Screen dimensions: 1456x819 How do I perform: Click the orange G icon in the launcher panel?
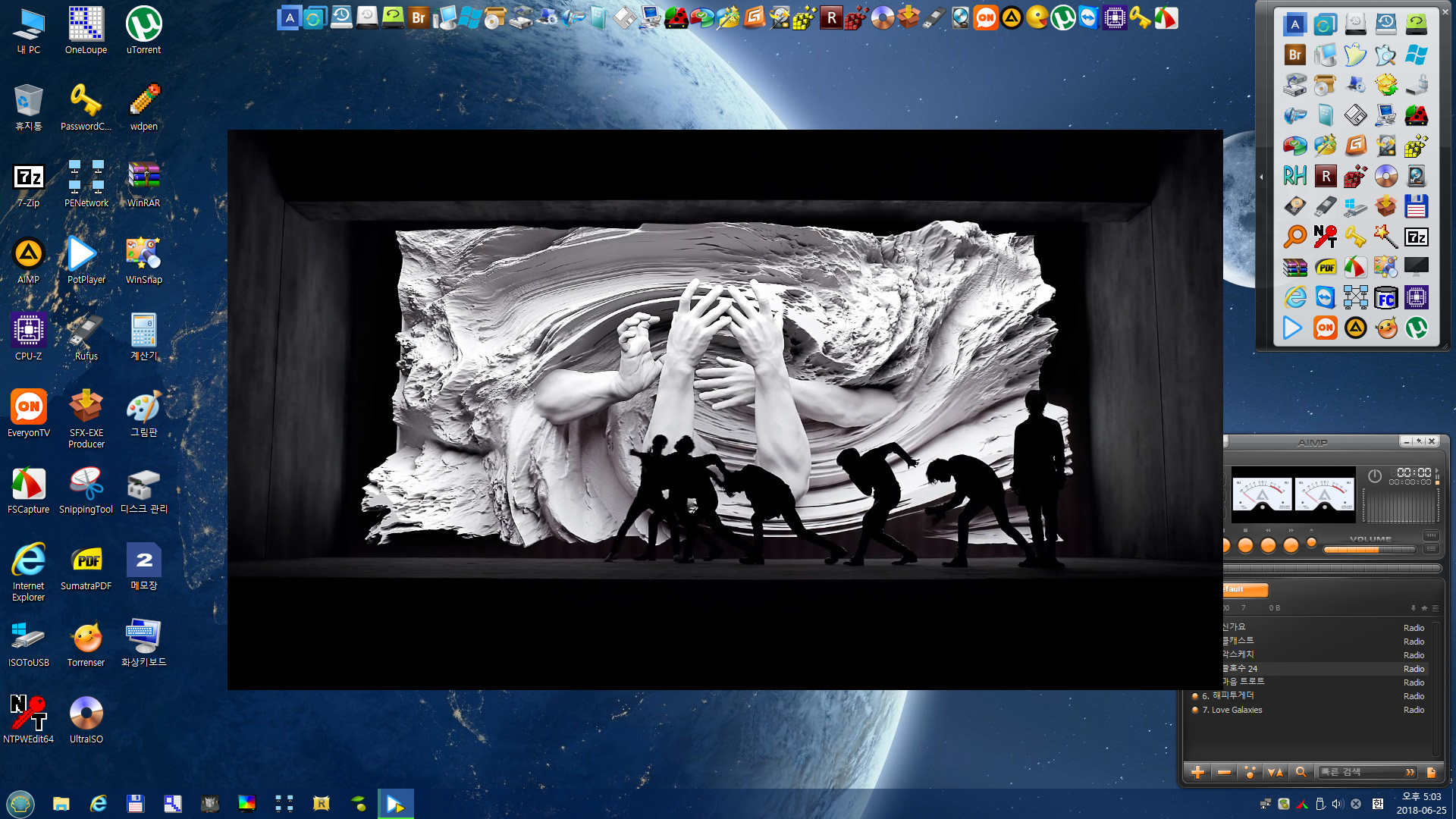pos(1355,146)
